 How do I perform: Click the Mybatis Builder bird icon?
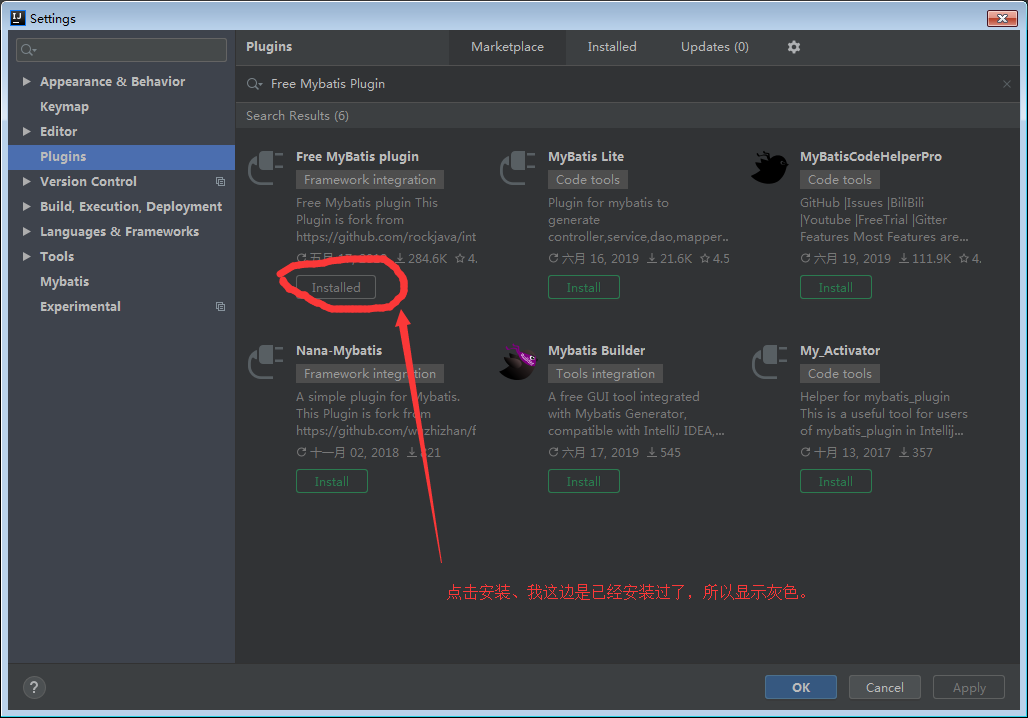[x=518, y=361]
